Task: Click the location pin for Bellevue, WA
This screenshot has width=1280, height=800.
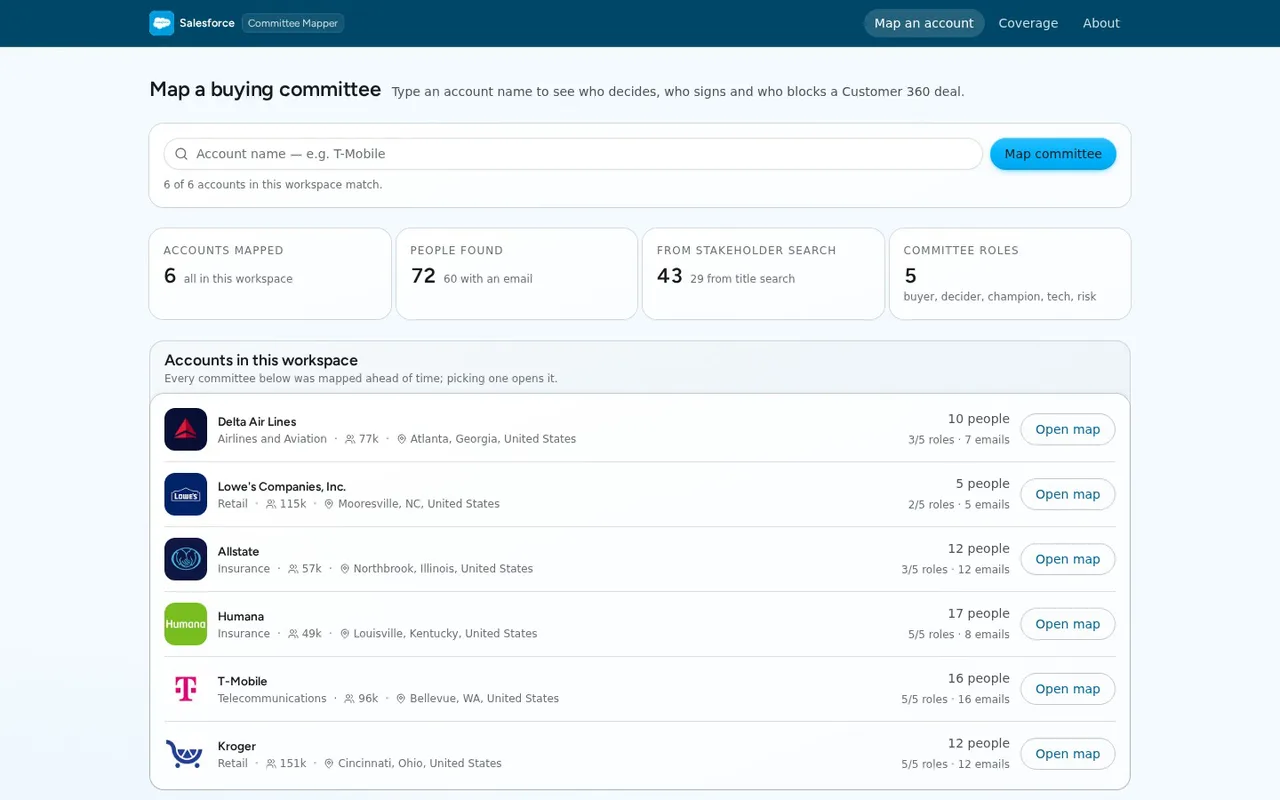Action: pos(401,699)
